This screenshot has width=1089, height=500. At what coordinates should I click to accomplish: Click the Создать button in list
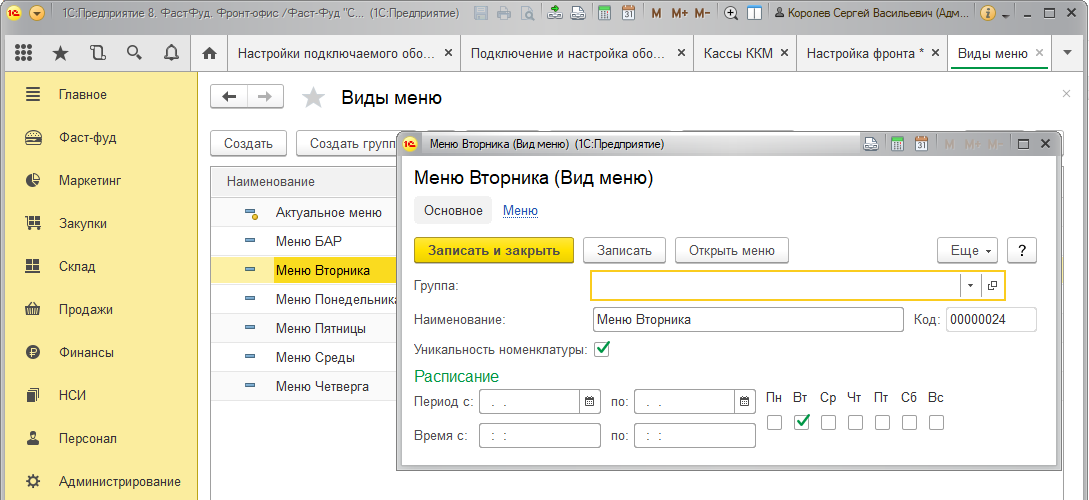pos(248,144)
